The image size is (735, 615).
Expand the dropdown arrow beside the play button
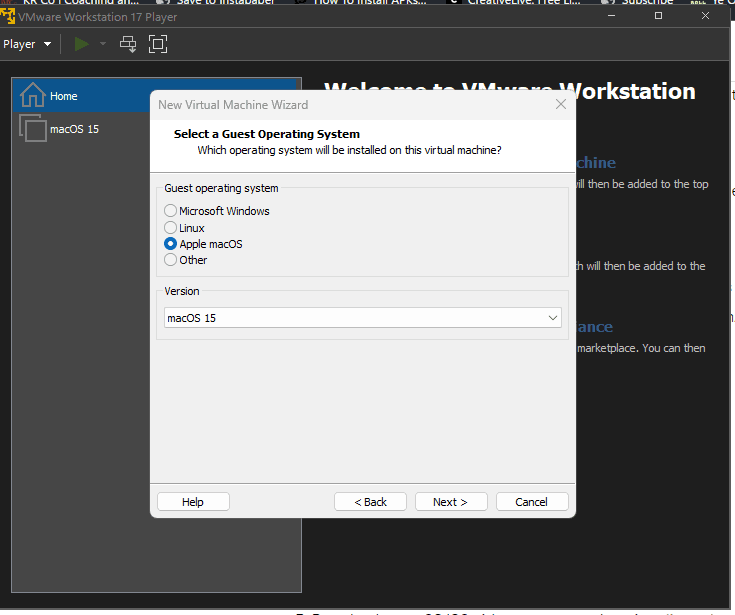(x=102, y=44)
